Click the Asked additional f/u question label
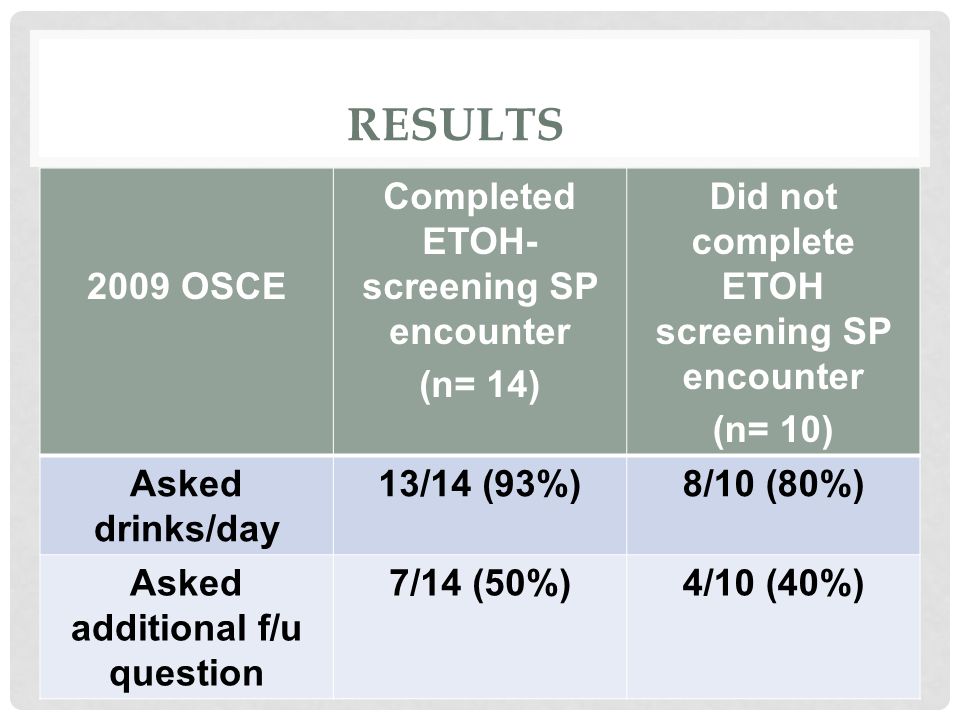Viewport: 960px width, 720px height. (187, 627)
